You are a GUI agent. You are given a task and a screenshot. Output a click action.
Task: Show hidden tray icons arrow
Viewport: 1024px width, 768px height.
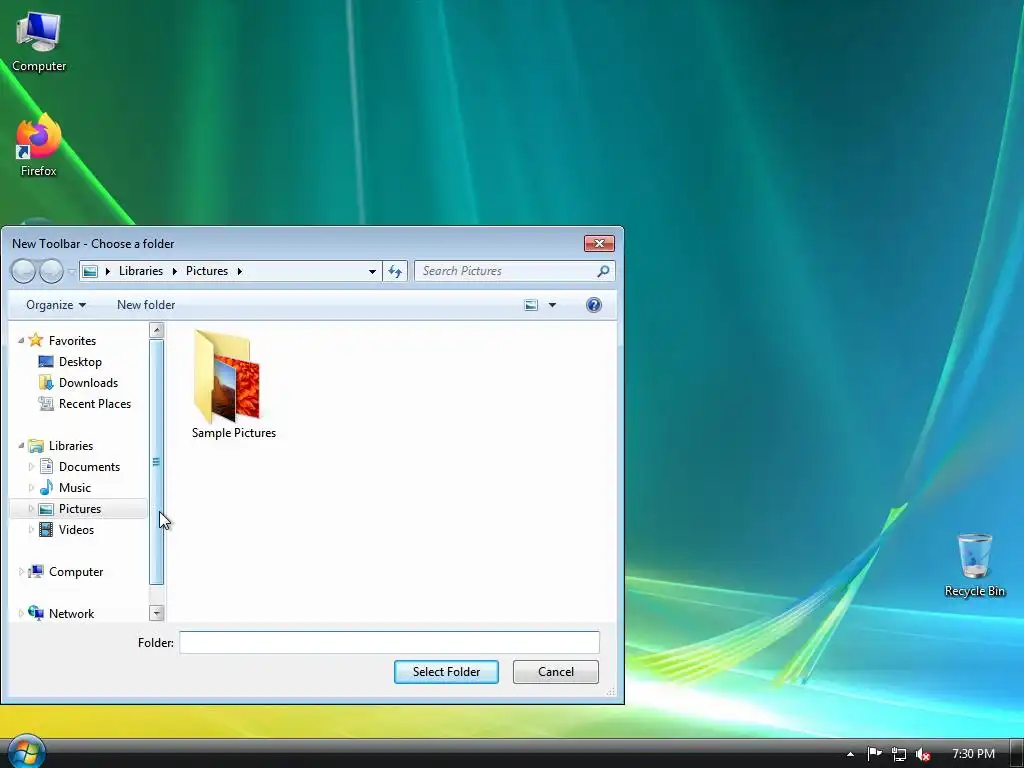850,754
